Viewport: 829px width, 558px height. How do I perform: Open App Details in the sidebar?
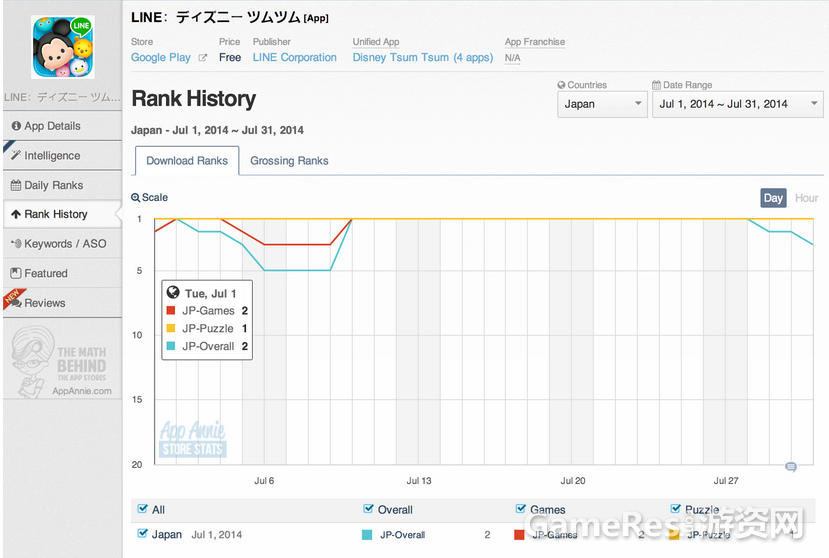pos(62,126)
